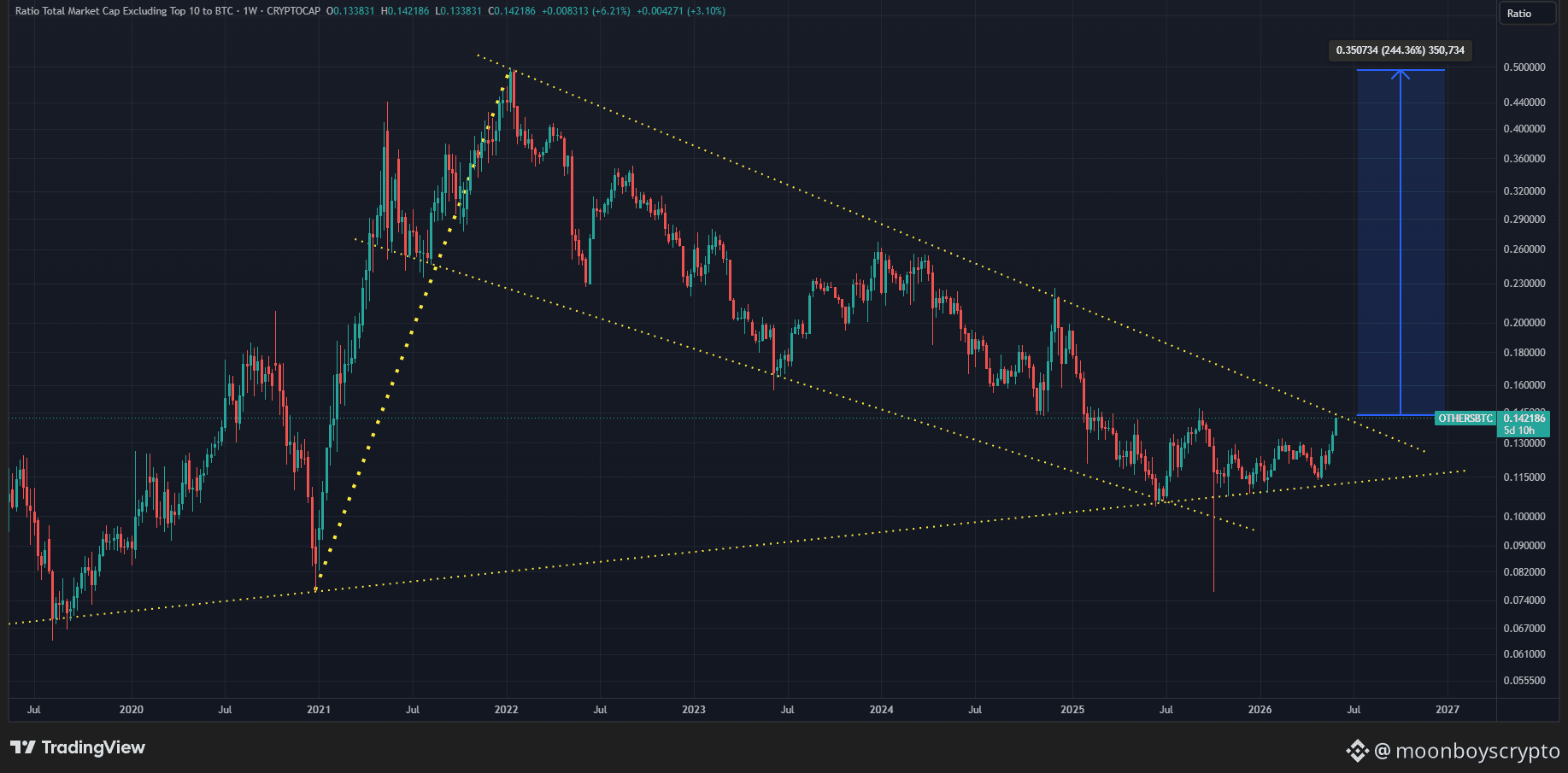Click the 0.180000 price axis label

[1524, 353]
